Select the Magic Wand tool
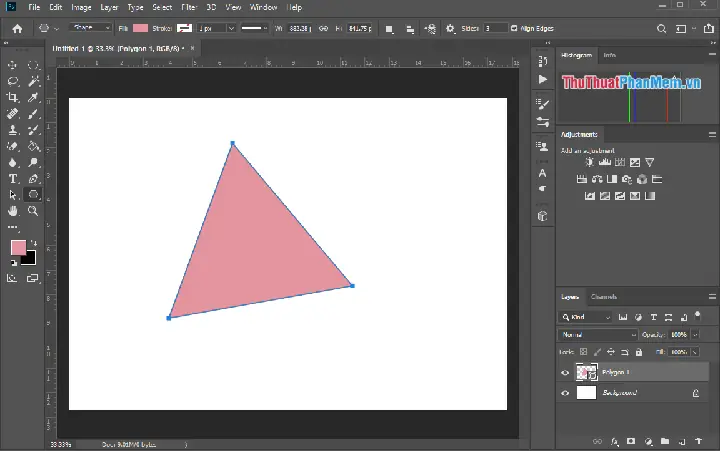 click(33, 81)
